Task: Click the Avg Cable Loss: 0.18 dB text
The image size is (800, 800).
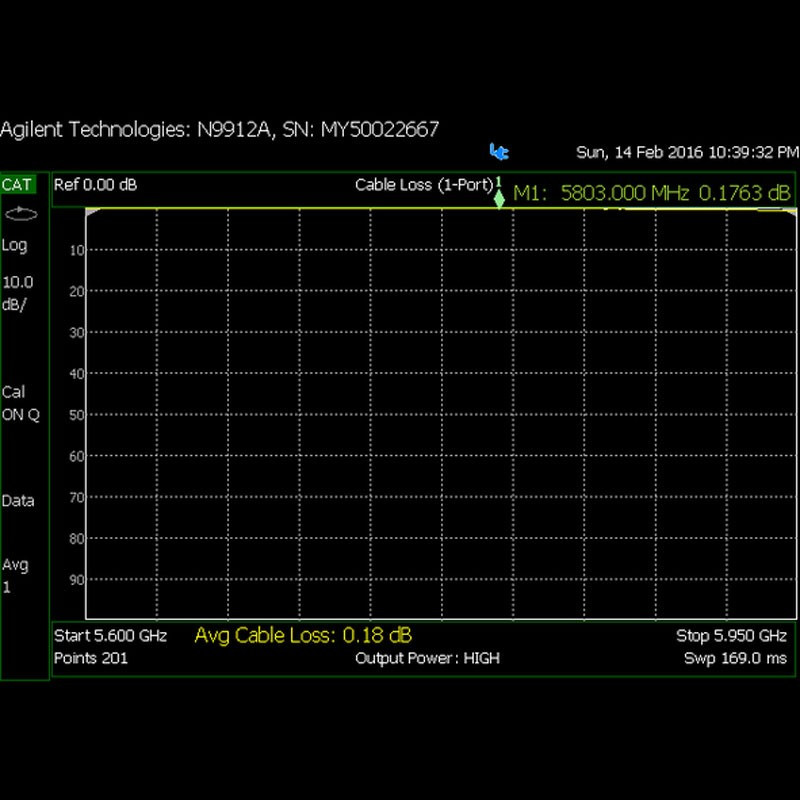Action: tap(303, 636)
